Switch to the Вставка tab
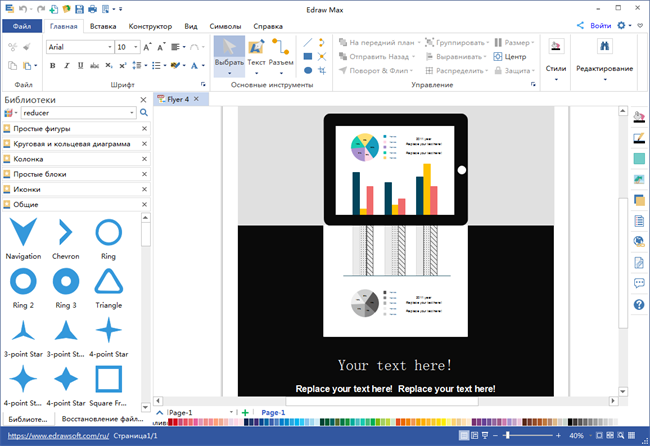Screen dimensions: 650x446 point(103,26)
